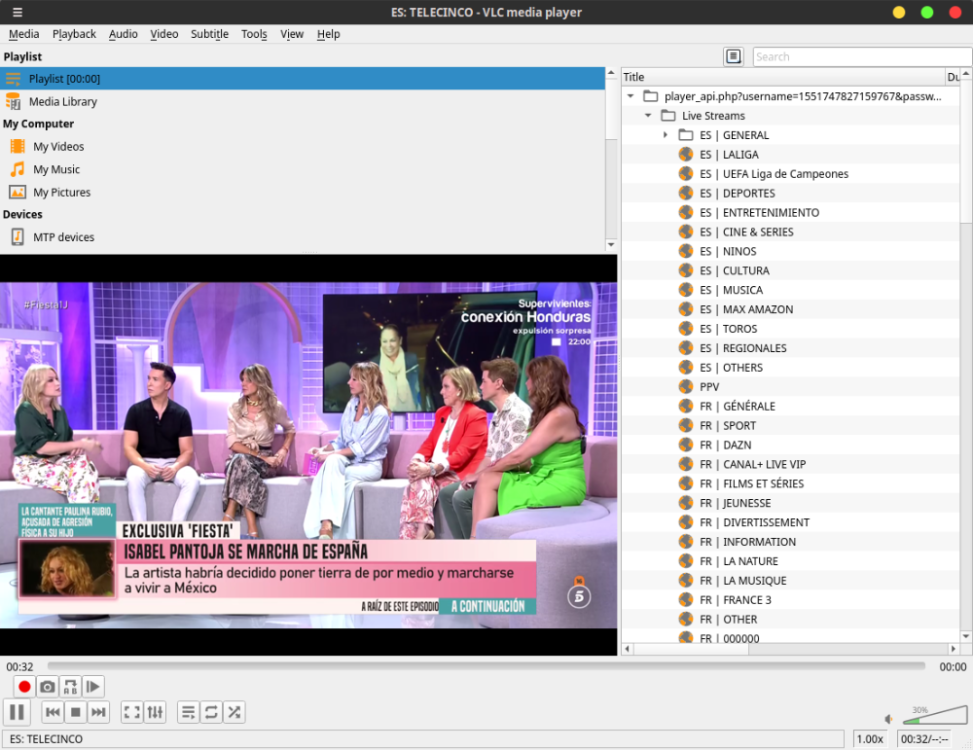Collapse the Live Streams folder
Screen dimensions: 973x750
click(648, 115)
